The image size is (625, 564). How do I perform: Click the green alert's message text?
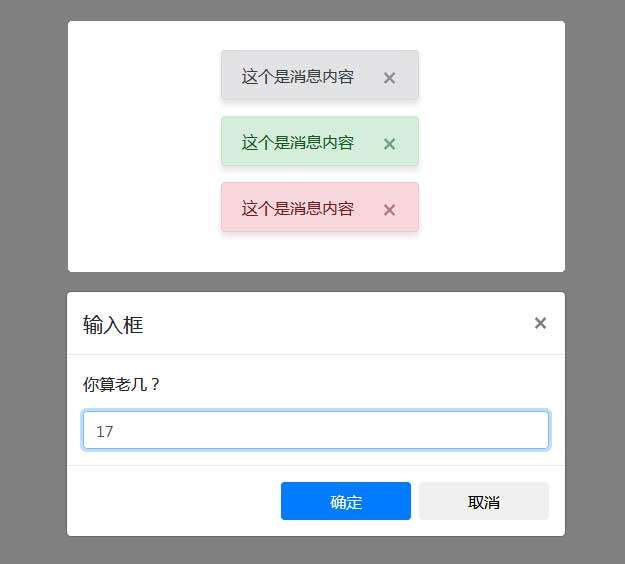point(297,143)
